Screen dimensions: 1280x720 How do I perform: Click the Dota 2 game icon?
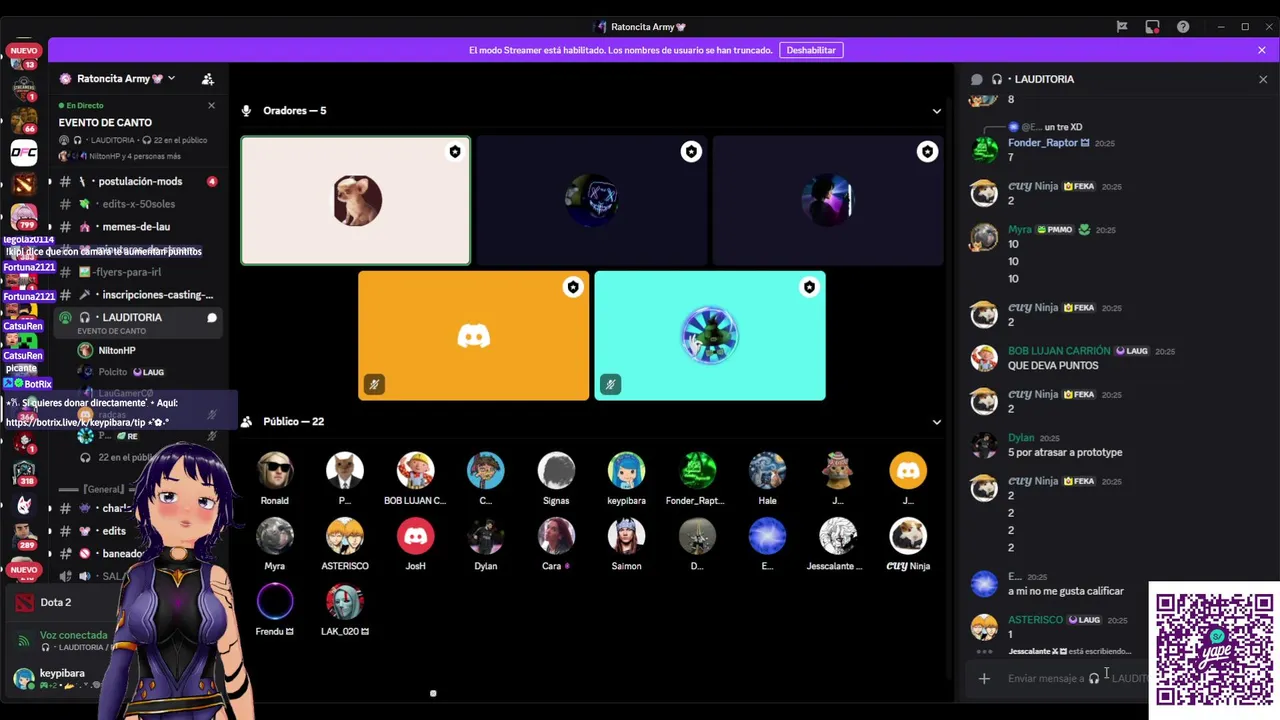click(24, 603)
